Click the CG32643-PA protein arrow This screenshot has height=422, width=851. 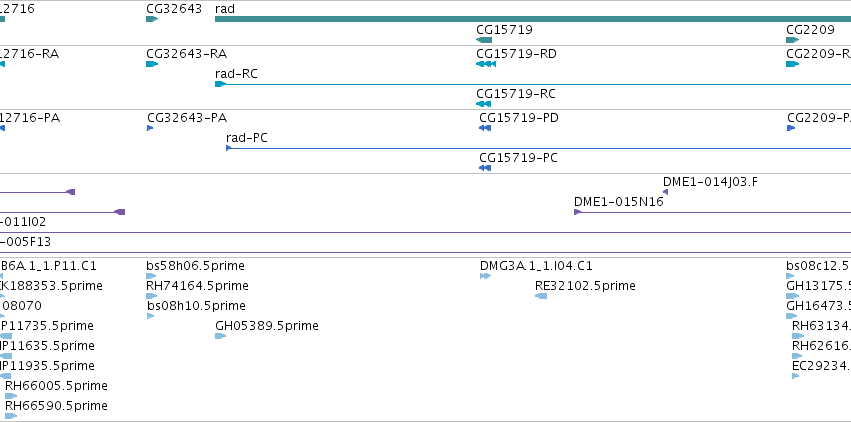(x=150, y=128)
